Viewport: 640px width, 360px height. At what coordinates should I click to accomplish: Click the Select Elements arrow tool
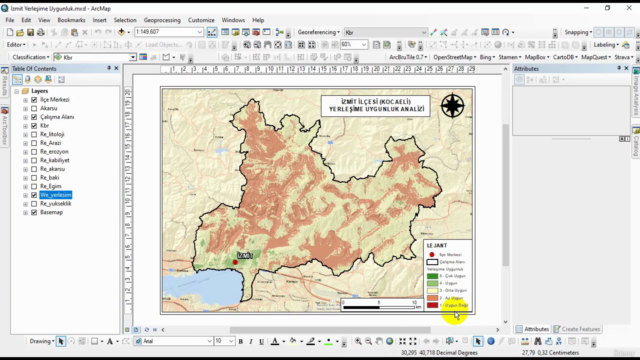61,341
